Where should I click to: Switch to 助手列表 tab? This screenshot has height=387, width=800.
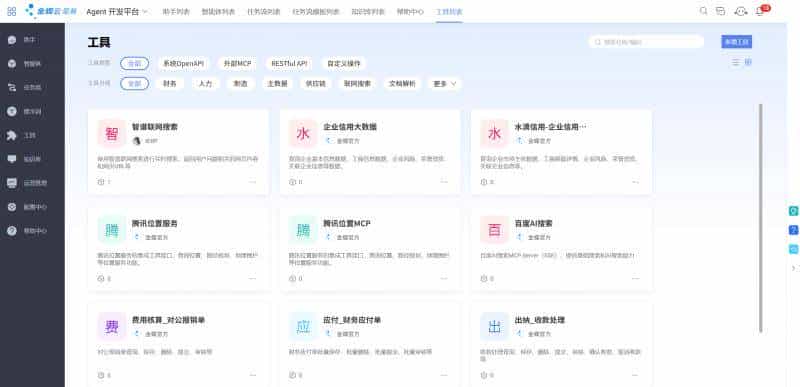(x=176, y=11)
